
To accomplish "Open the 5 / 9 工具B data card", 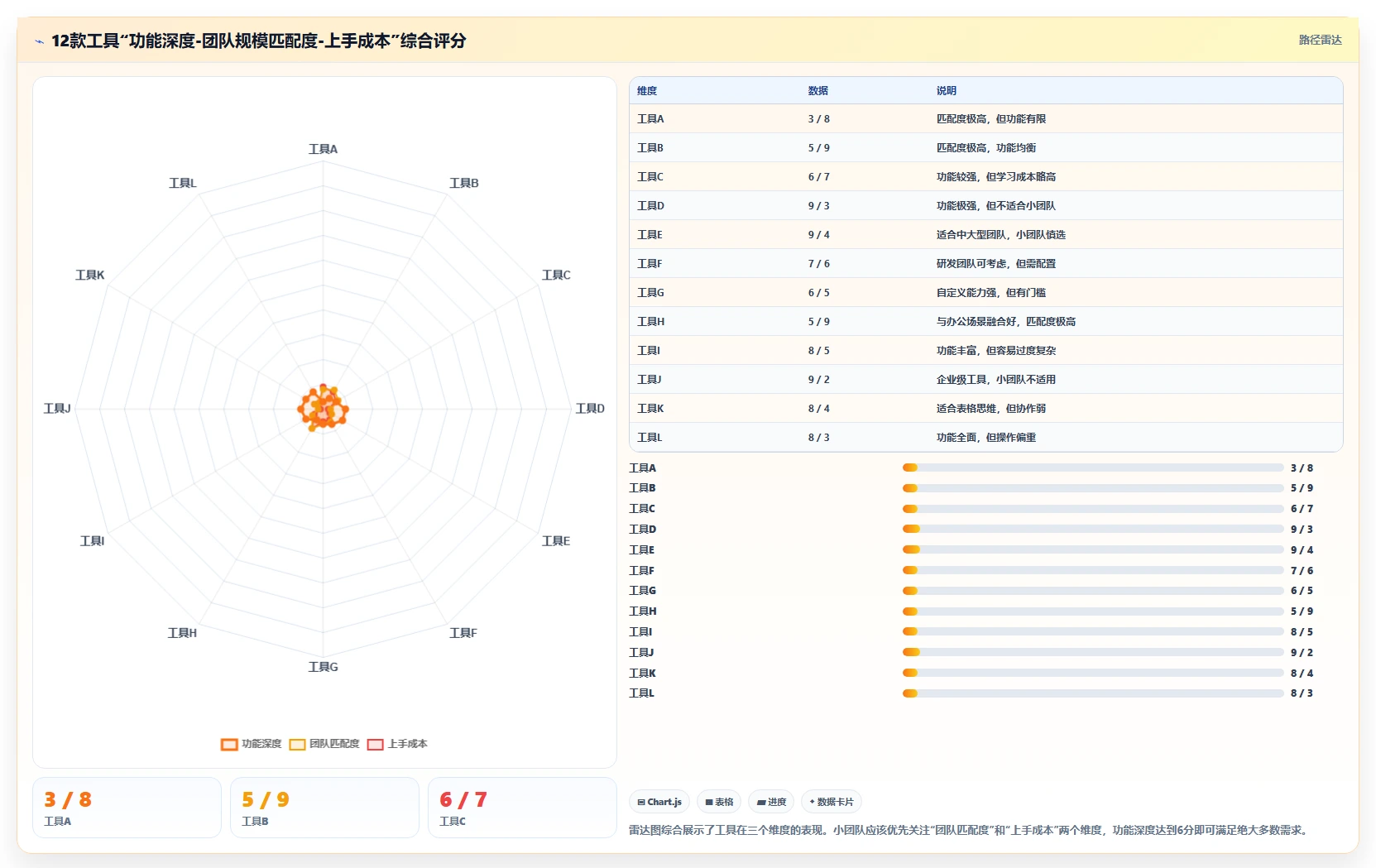I will coord(324,808).
